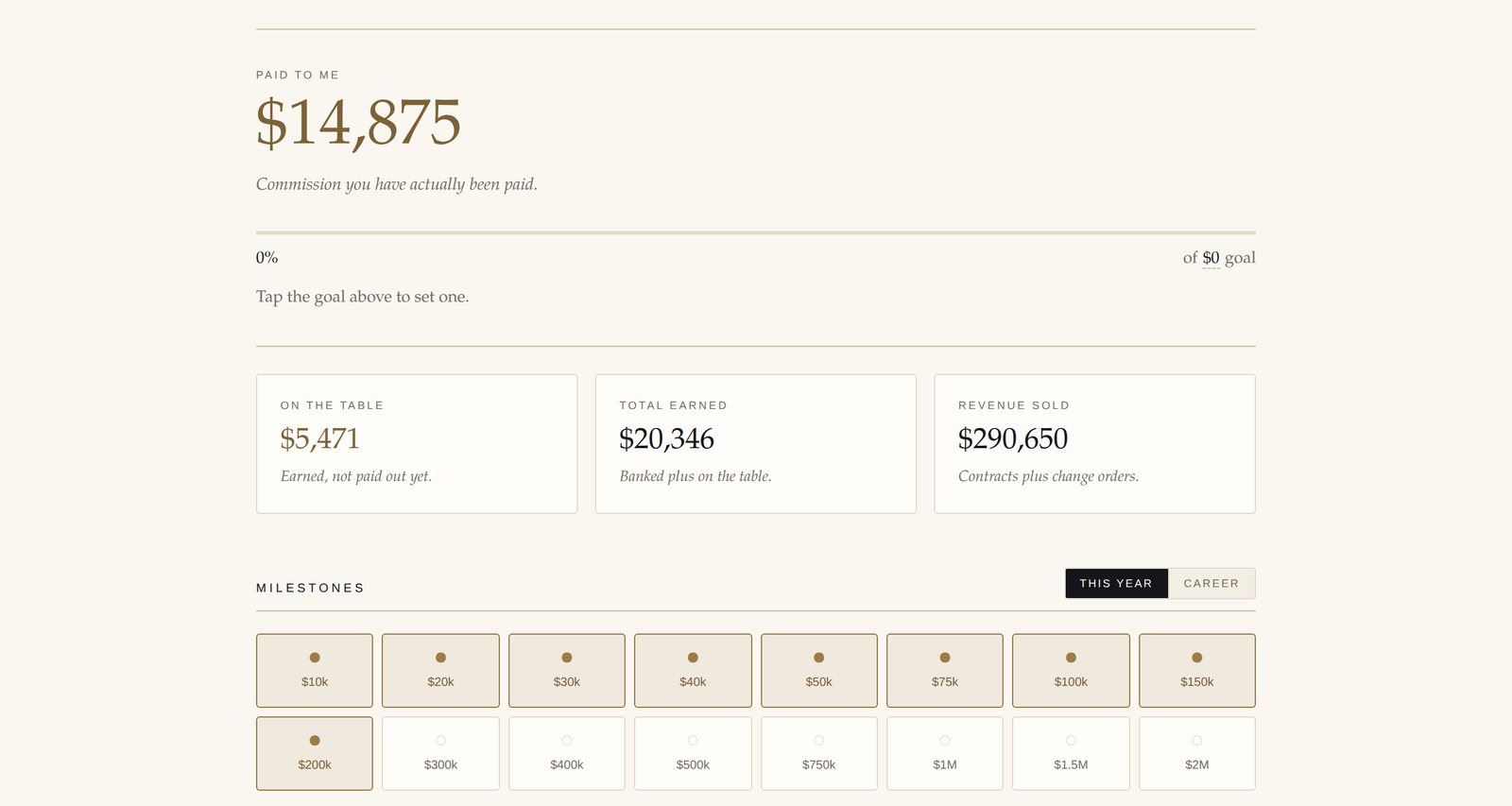Screen dimensions: 1512x806
Task: Select the $400k milestone tile
Action: pos(567,753)
